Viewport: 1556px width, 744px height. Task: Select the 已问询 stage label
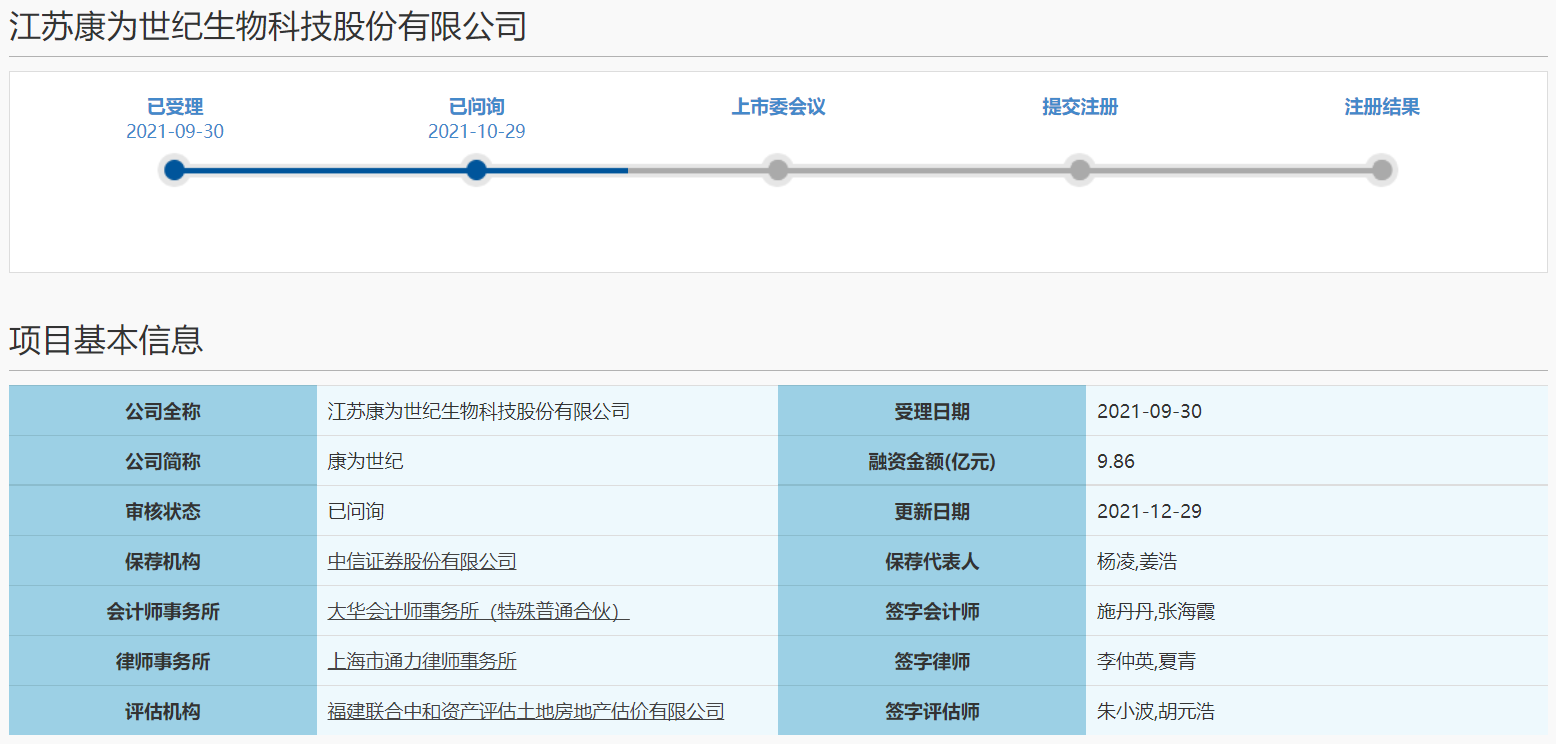477,107
